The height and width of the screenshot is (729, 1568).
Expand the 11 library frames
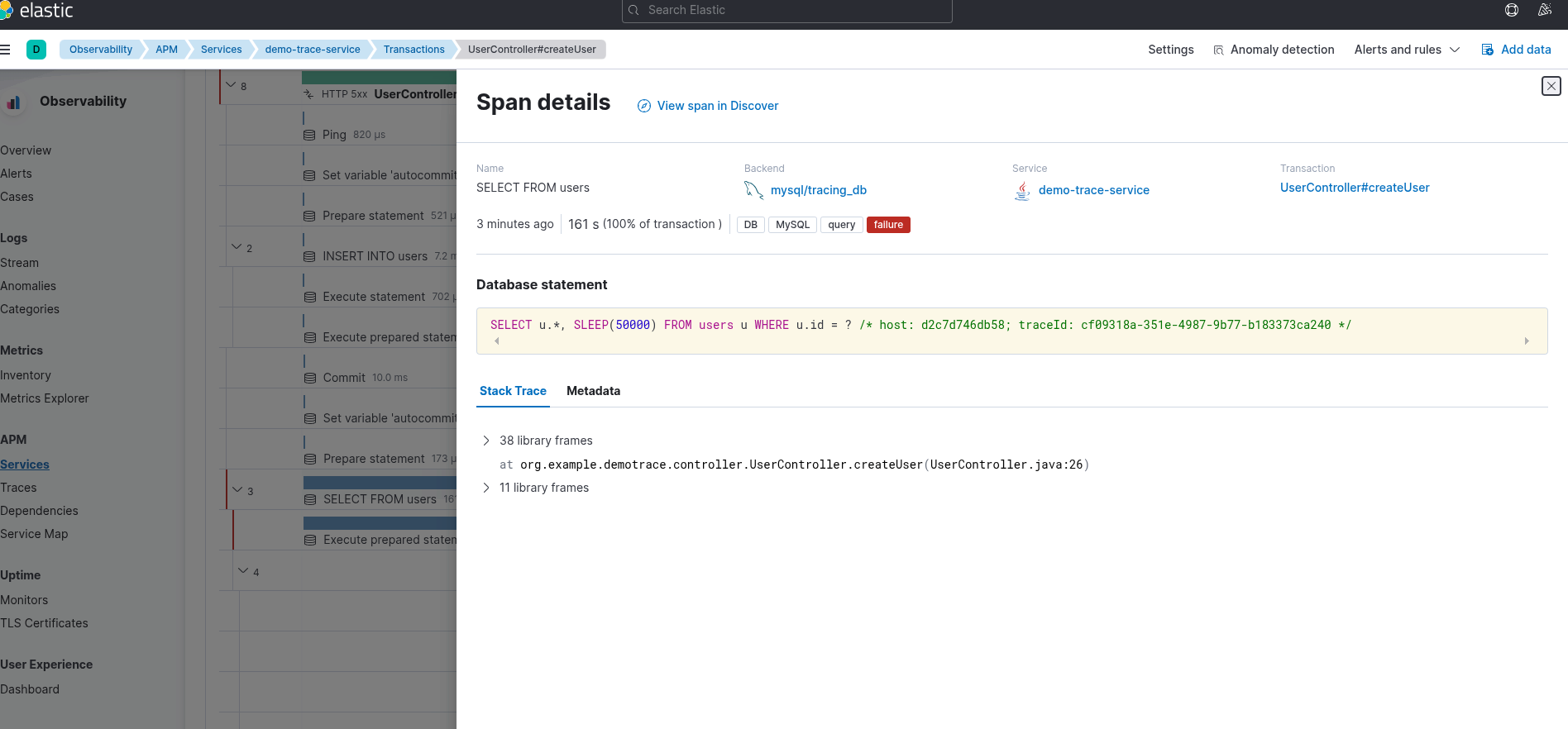coord(486,488)
